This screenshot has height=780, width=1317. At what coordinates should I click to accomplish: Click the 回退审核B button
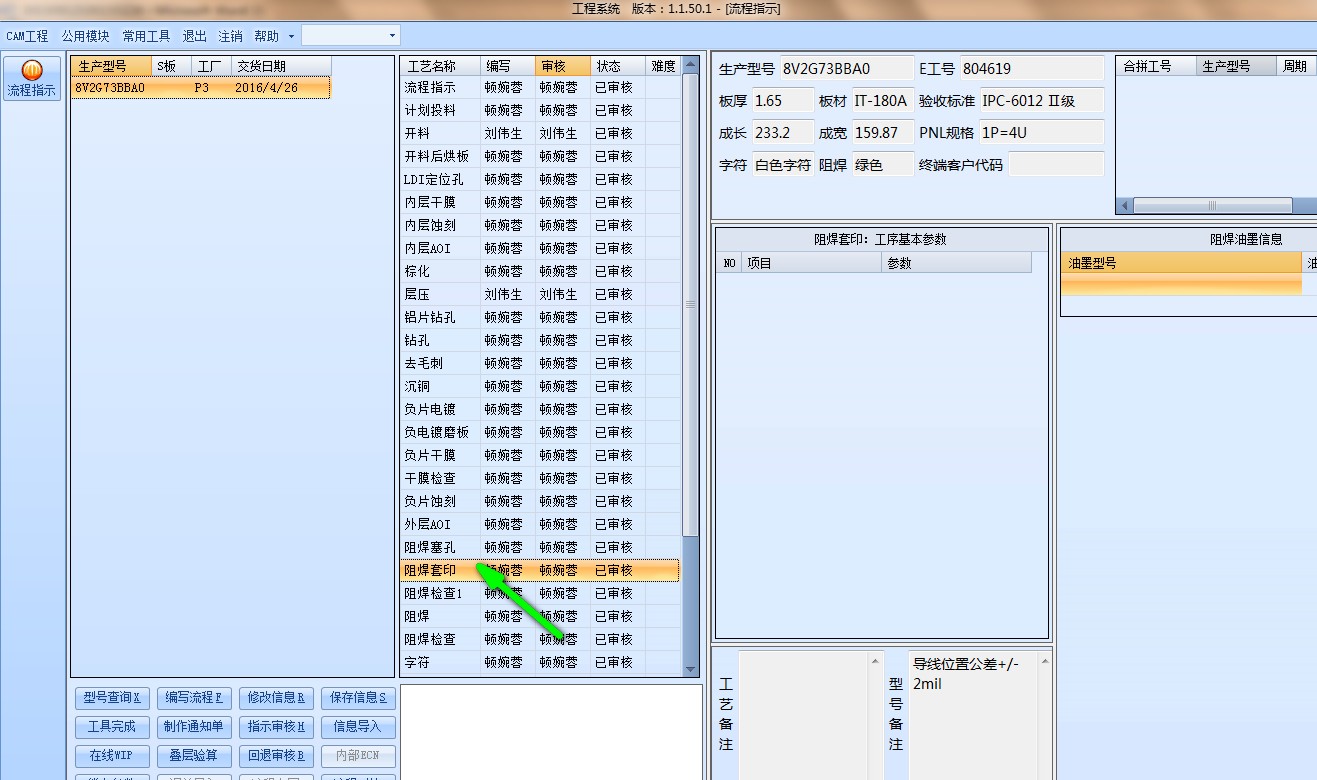point(276,755)
